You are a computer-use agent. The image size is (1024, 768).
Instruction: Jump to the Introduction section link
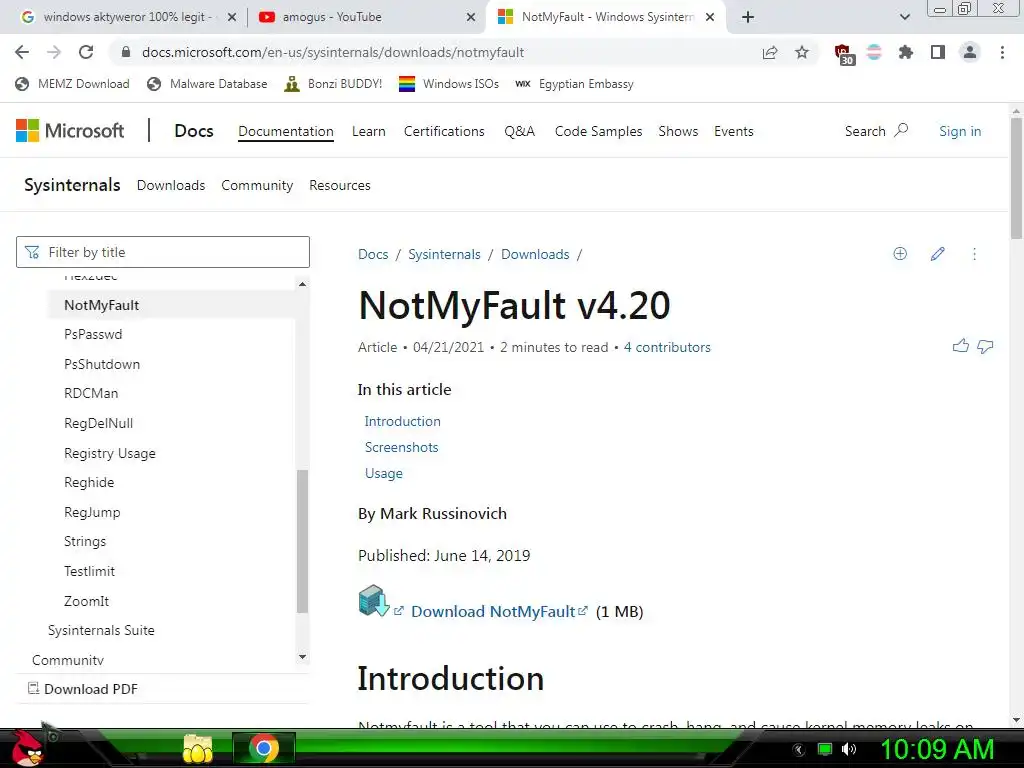pos(402,421)
